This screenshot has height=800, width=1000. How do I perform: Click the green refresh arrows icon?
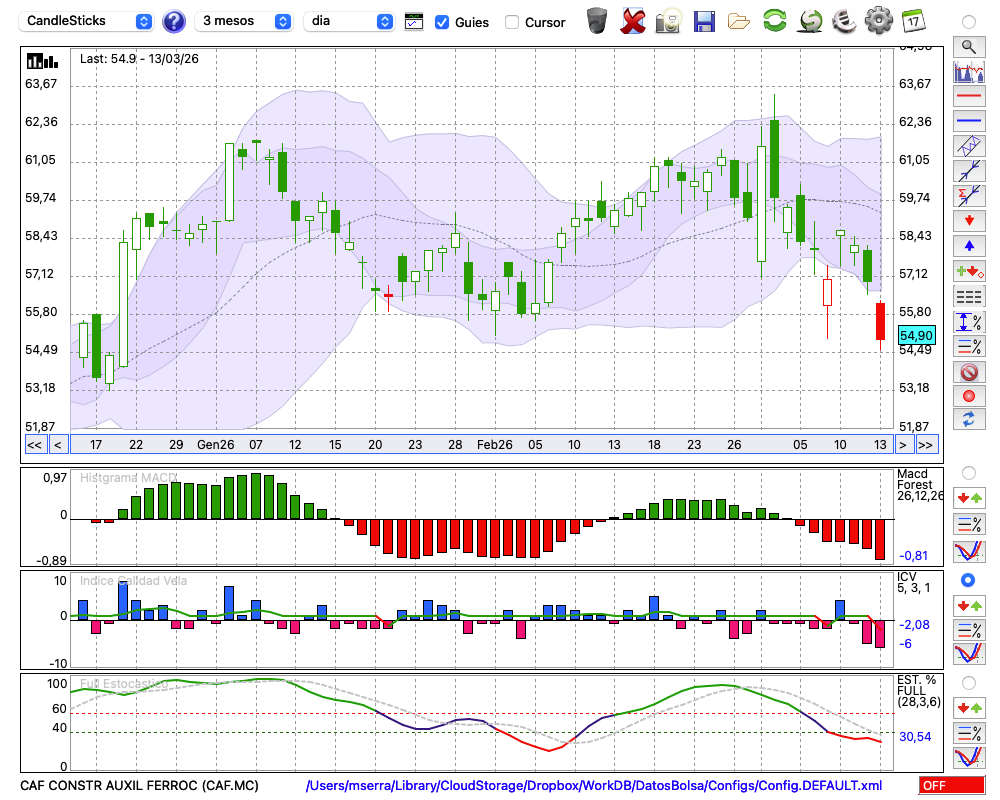pos(774,20)
